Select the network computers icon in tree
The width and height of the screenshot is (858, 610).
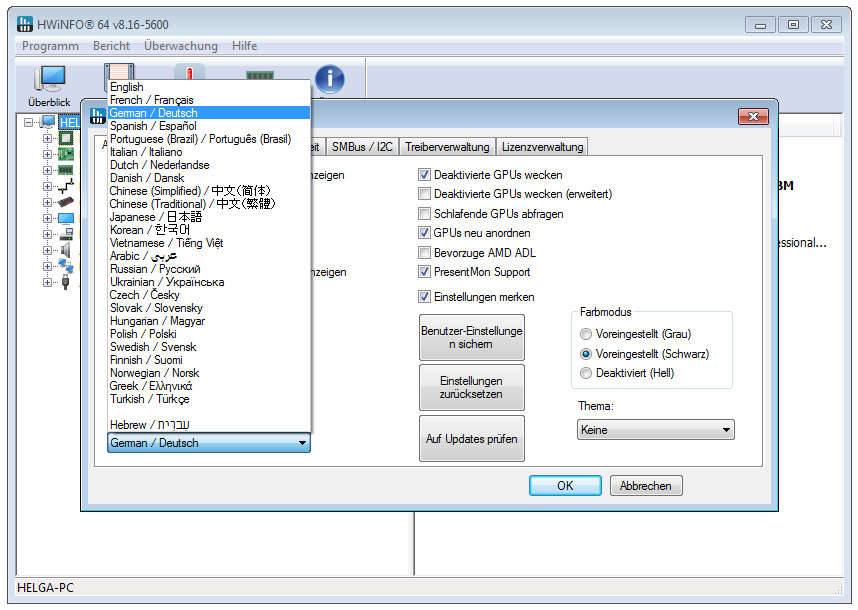point(66,265)
